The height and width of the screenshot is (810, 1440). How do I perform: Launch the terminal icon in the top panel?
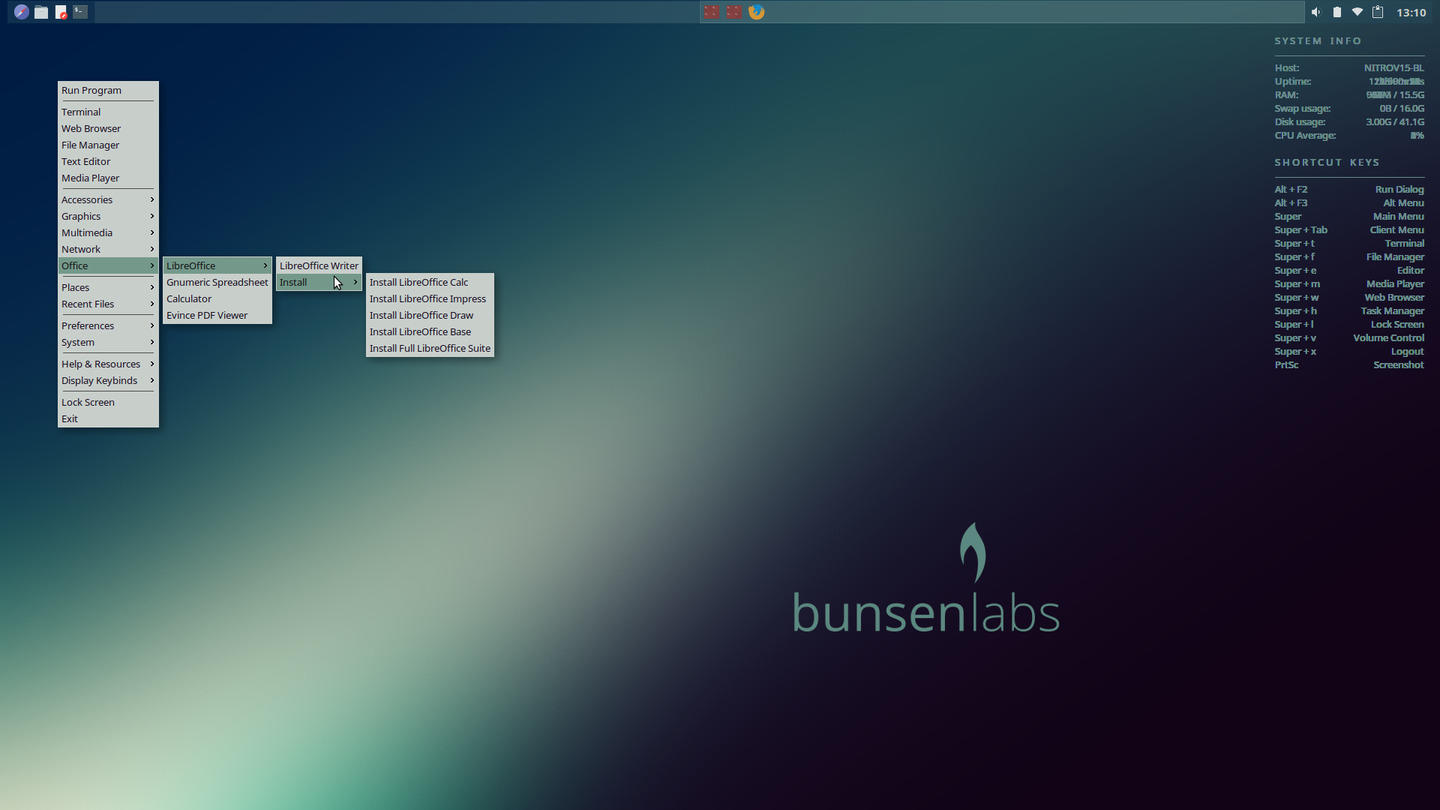80,12
